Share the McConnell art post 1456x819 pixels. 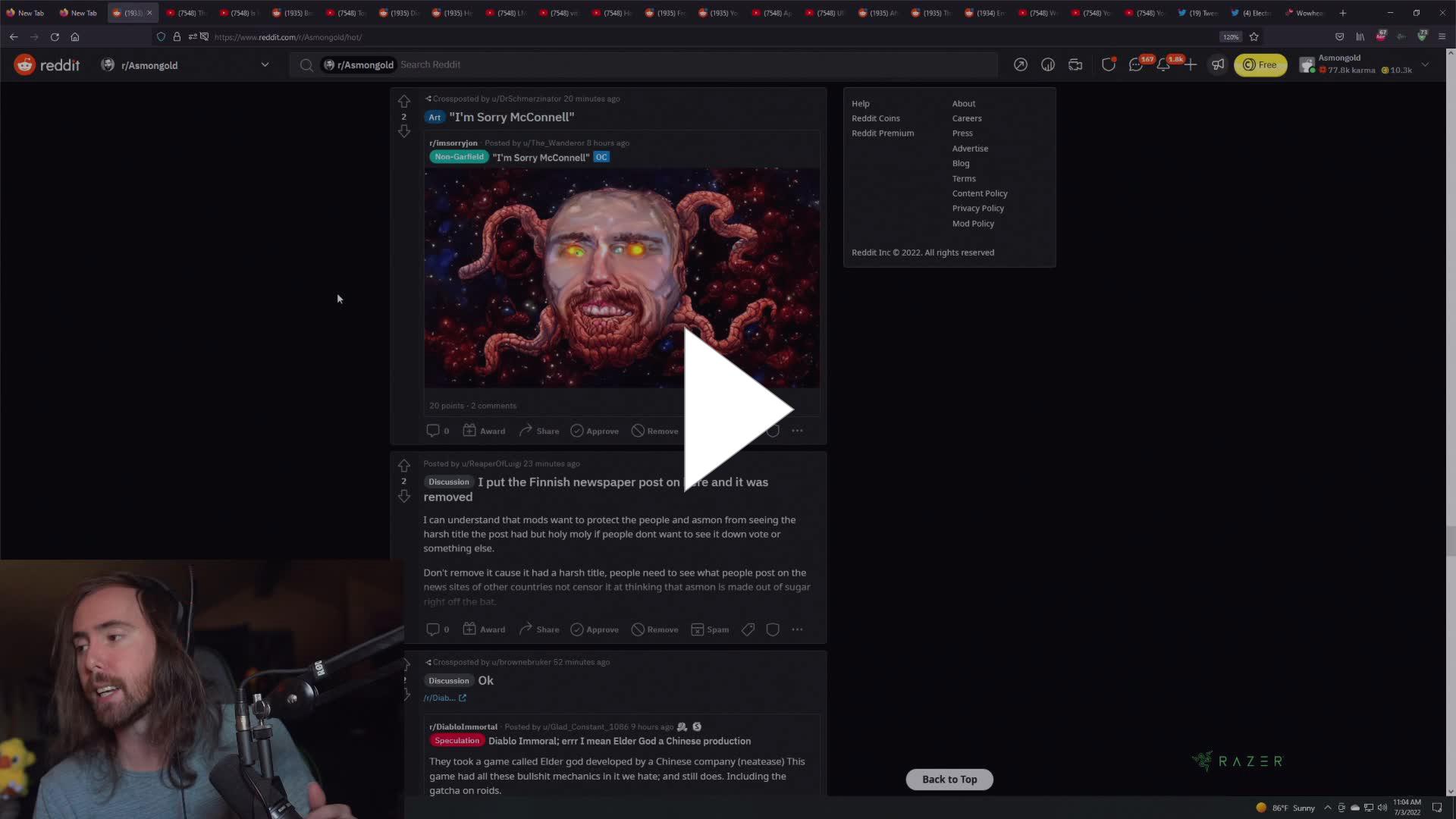point(538,430)
